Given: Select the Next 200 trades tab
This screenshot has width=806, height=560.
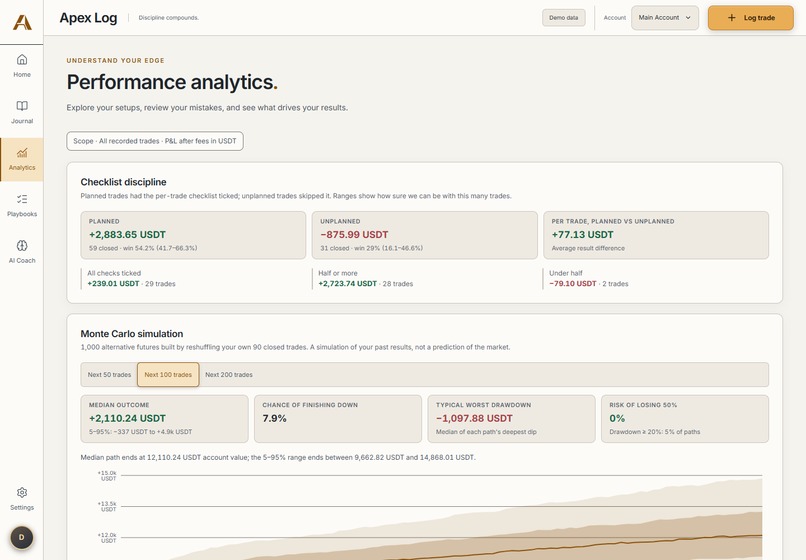Looking at the screenshot, I should (229, 374).
